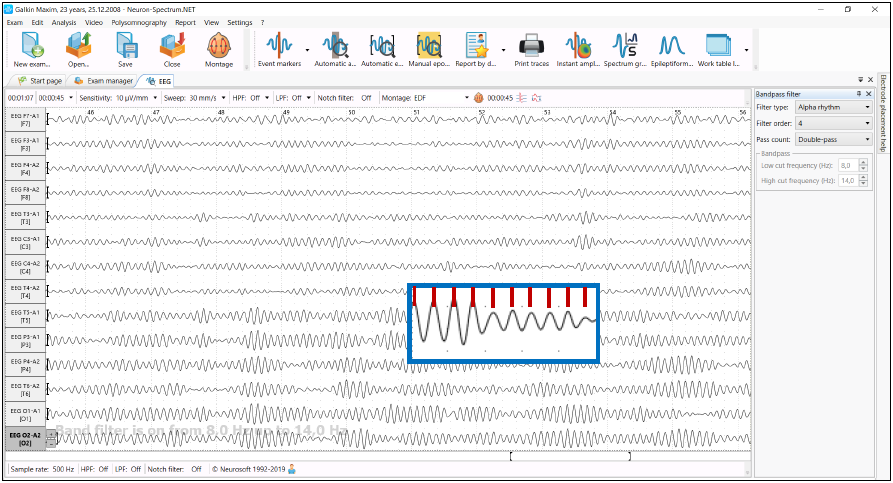
Task: Open an exam with the Open icon
Action: [79, 46]
